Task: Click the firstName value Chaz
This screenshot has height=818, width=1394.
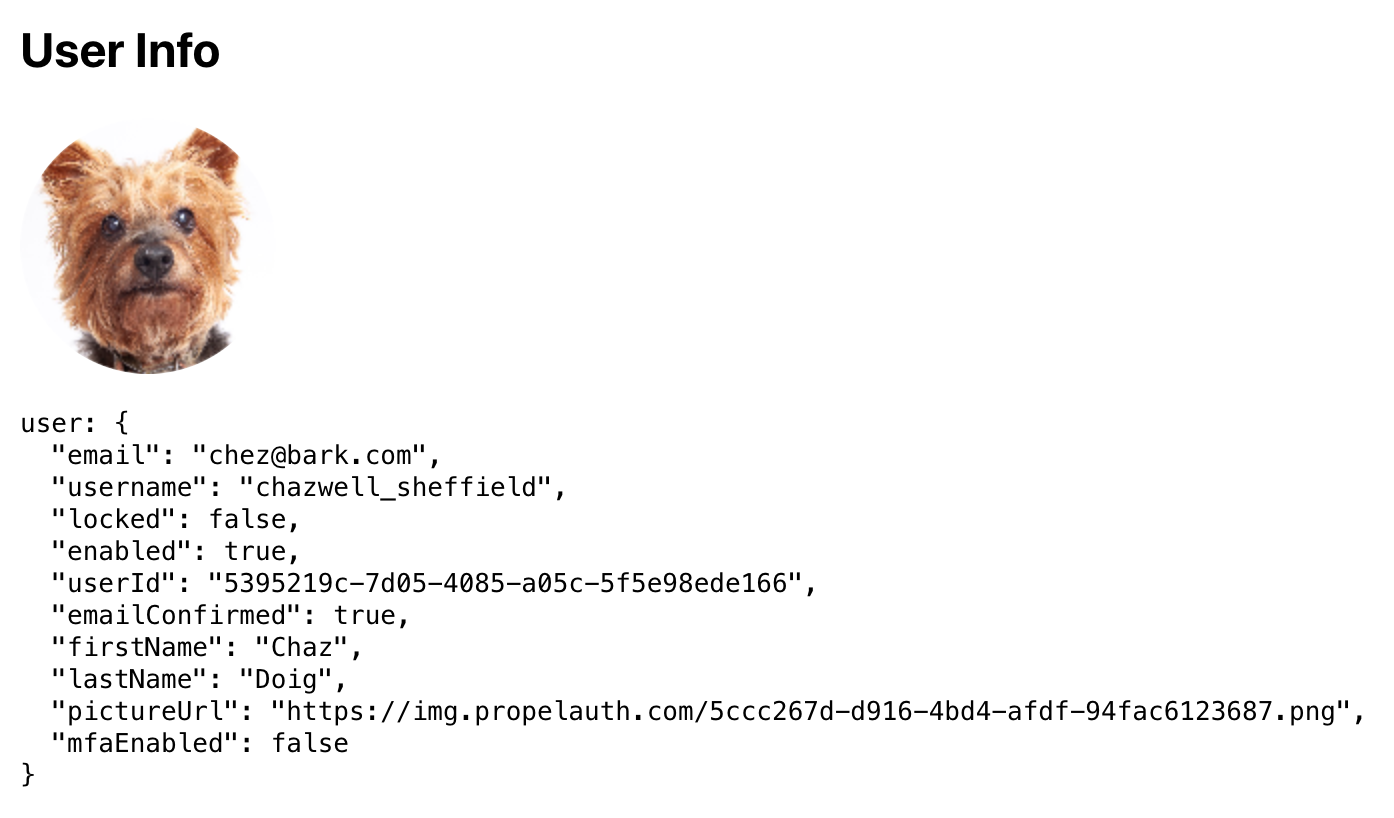Action: tap(301, 648)
